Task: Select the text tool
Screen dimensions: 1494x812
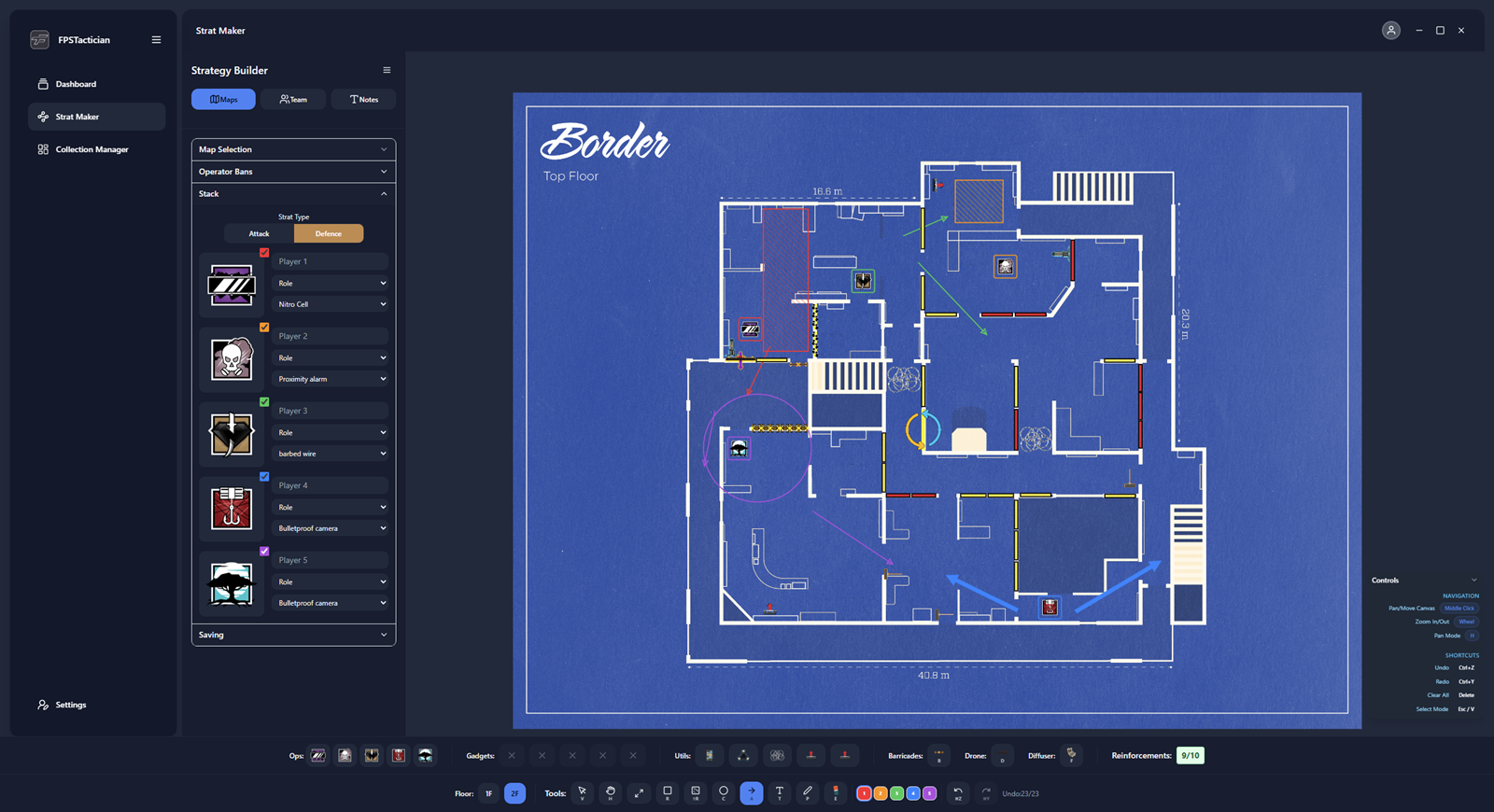Action: click(779, 792)
